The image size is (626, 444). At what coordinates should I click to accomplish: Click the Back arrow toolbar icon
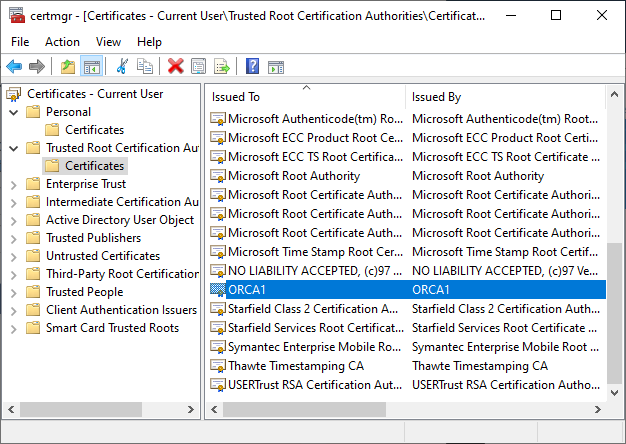(x=14, y=66)
